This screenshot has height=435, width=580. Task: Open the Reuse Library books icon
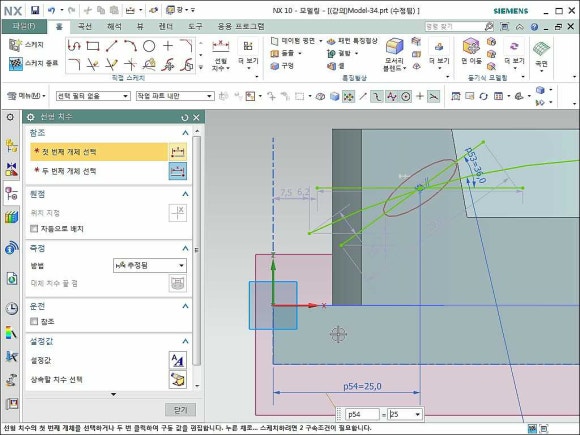[x=11, y=217]
